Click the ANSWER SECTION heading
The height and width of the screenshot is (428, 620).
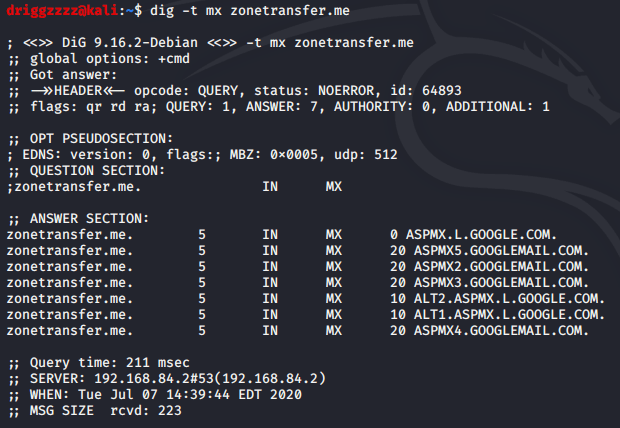(82, 218)
